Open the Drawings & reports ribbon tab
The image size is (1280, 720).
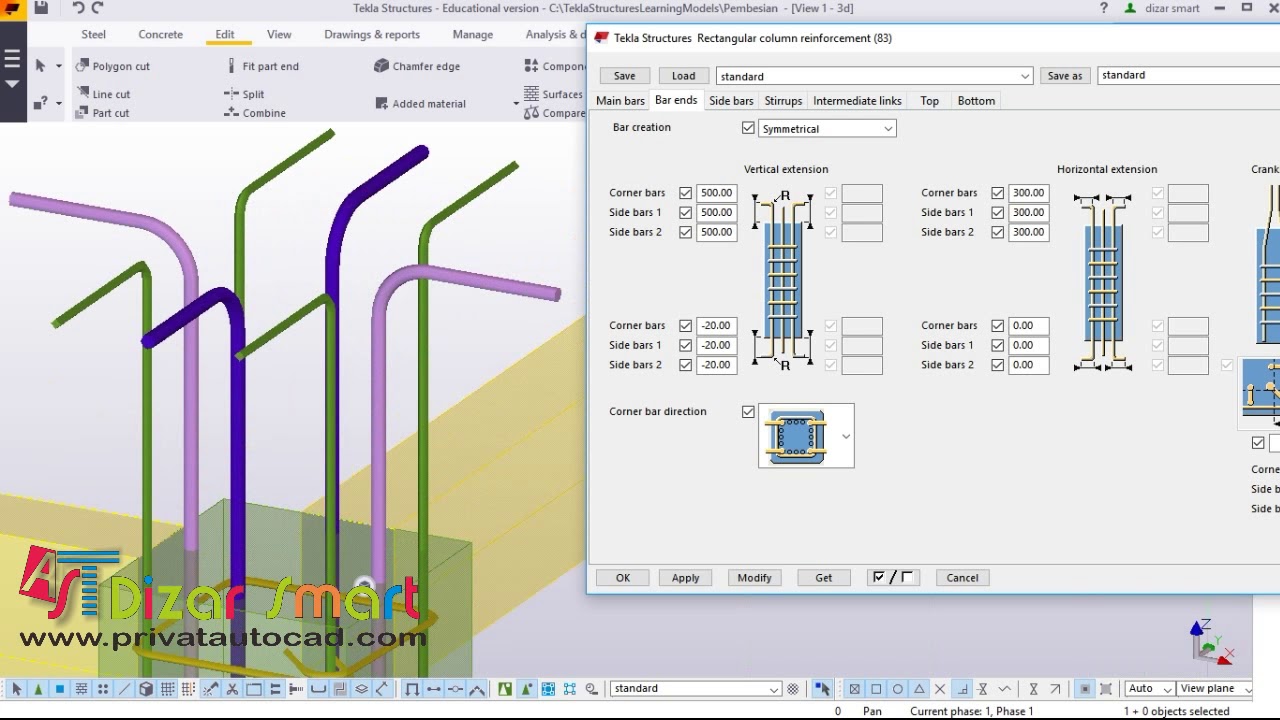(x=372, y=34)
